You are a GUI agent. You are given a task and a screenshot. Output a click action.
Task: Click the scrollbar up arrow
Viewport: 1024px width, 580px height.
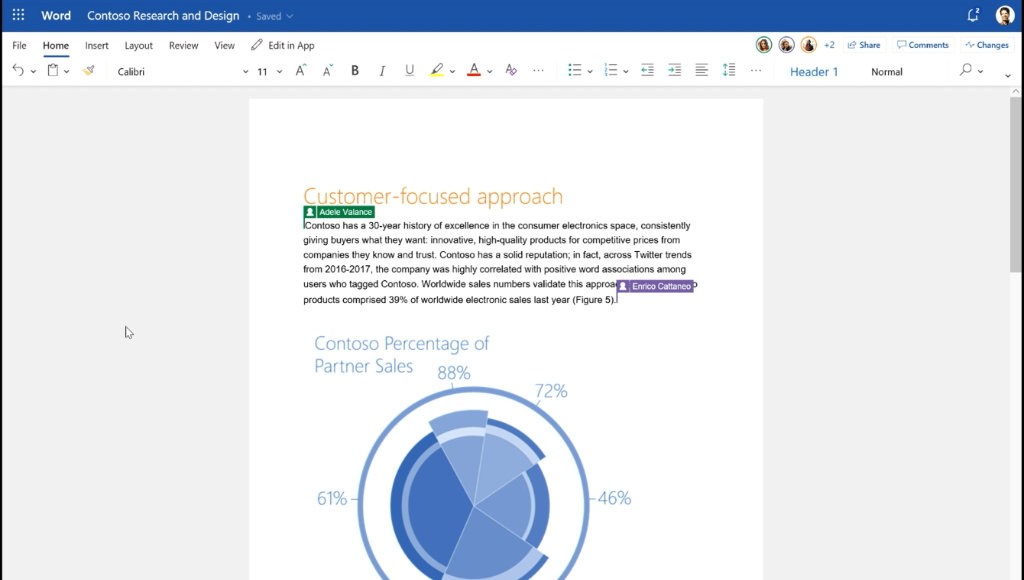point(1015,92)
